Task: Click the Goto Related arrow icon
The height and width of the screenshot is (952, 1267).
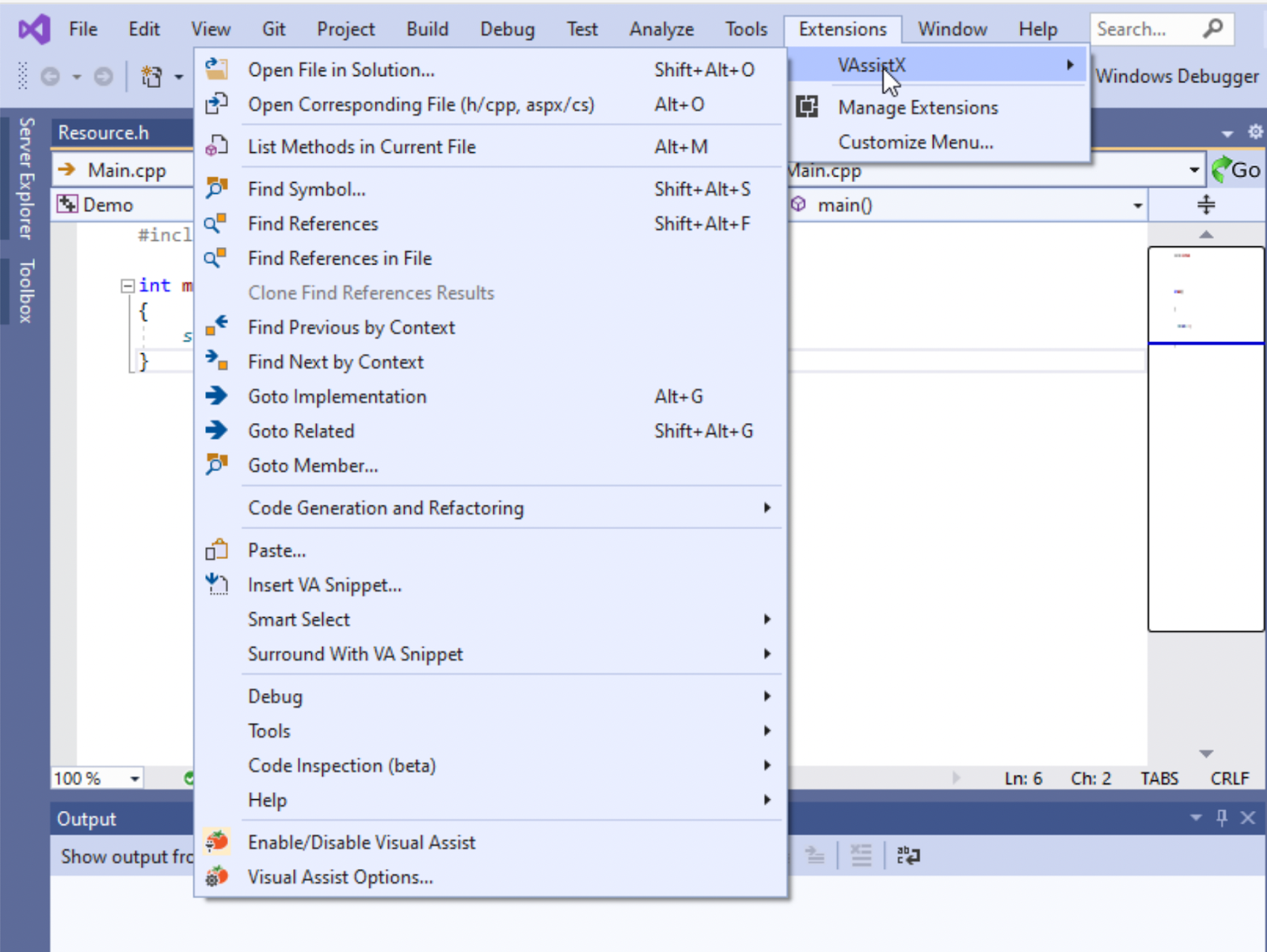Action: (x=216, y=430)
